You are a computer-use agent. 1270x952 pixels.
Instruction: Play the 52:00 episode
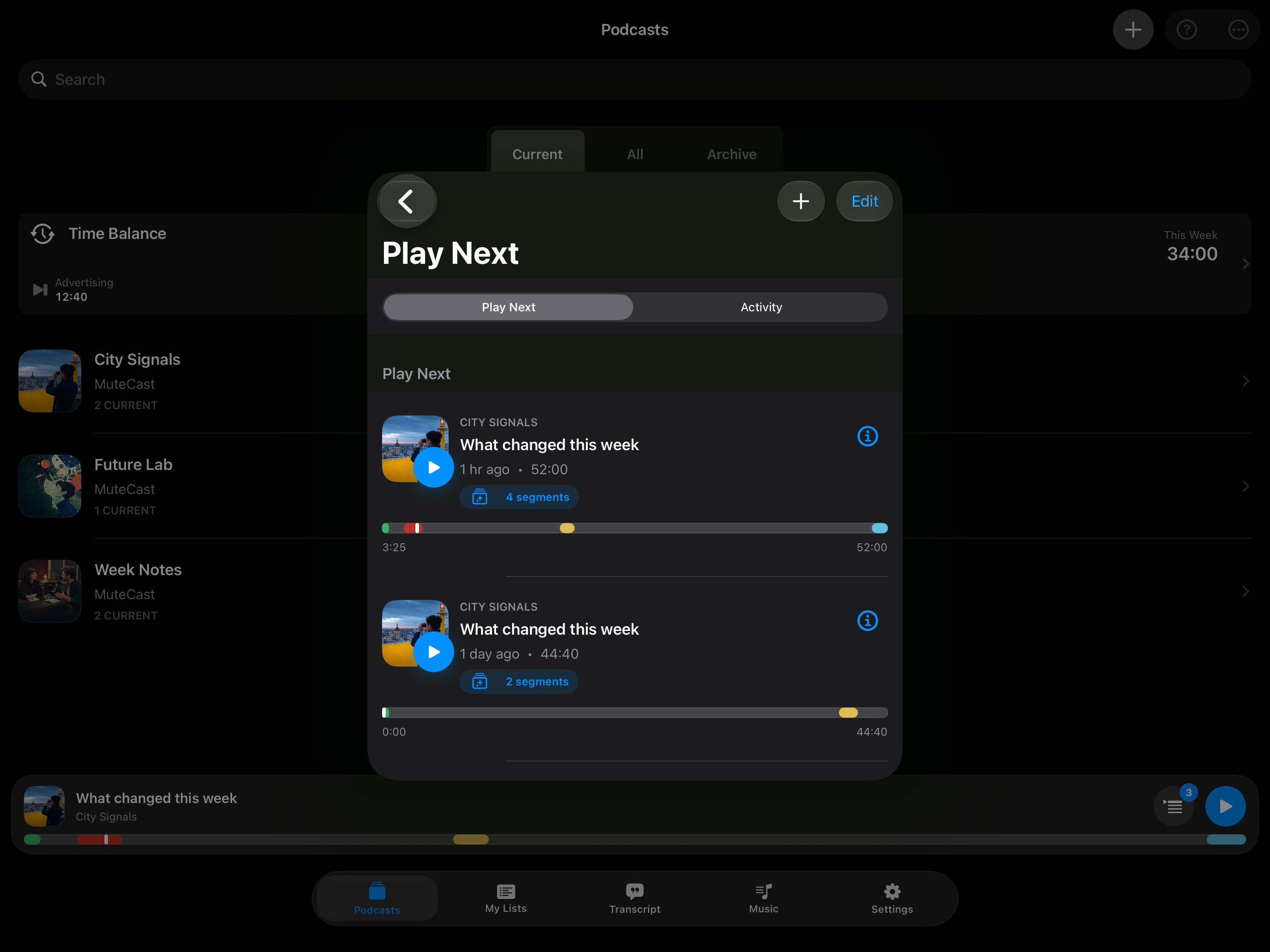(x=434, y=468)
